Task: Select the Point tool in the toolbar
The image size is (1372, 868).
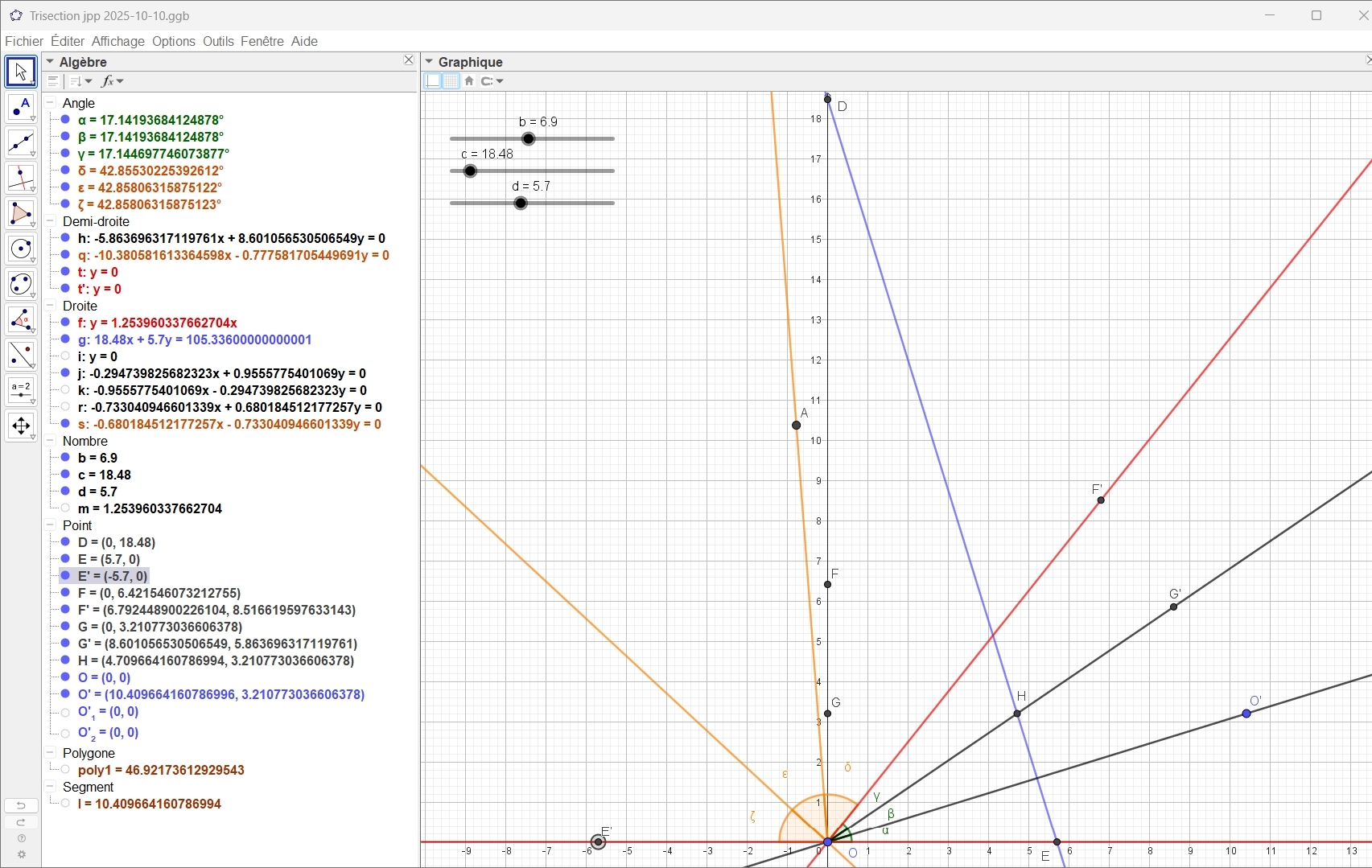Action: pos(21,108)
